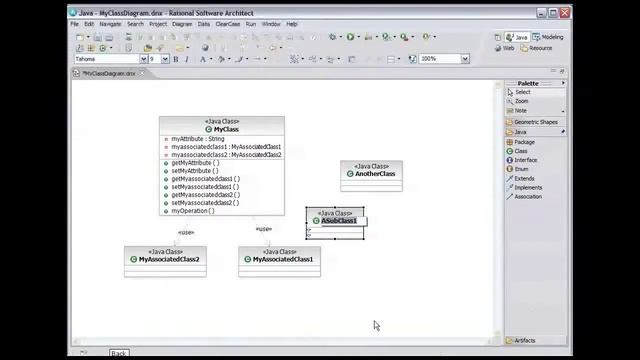Select the MyClass class name
Viewport: 640px width, 360px height.
(226, 129)
